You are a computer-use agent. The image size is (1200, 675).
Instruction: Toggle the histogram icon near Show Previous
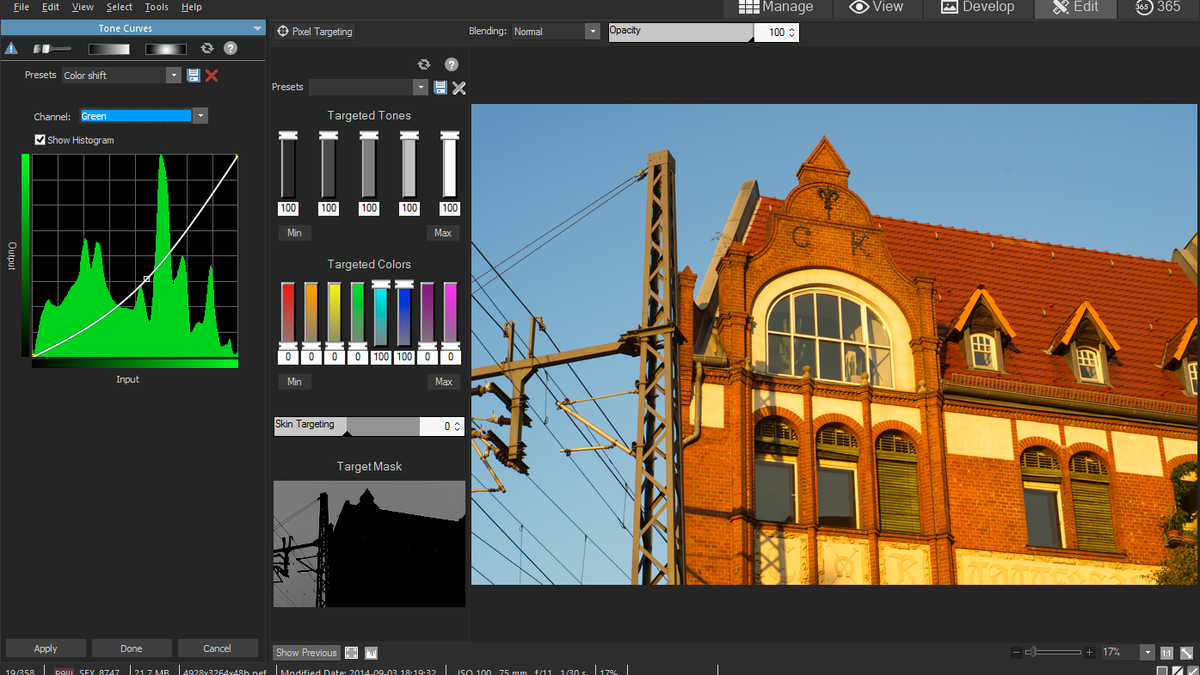tap(371, 652)
